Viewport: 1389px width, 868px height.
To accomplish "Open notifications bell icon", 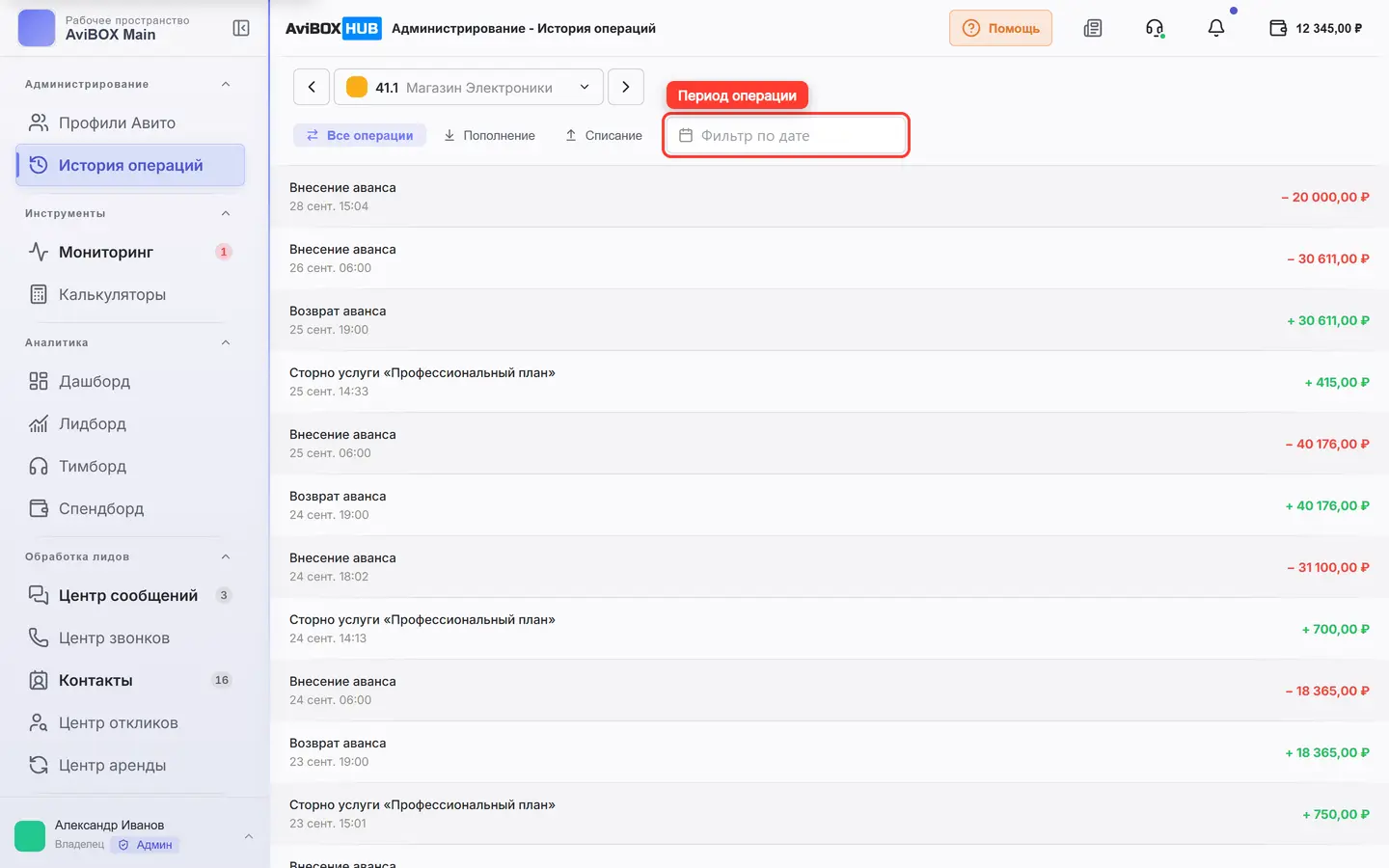I will click(1216, 28).
